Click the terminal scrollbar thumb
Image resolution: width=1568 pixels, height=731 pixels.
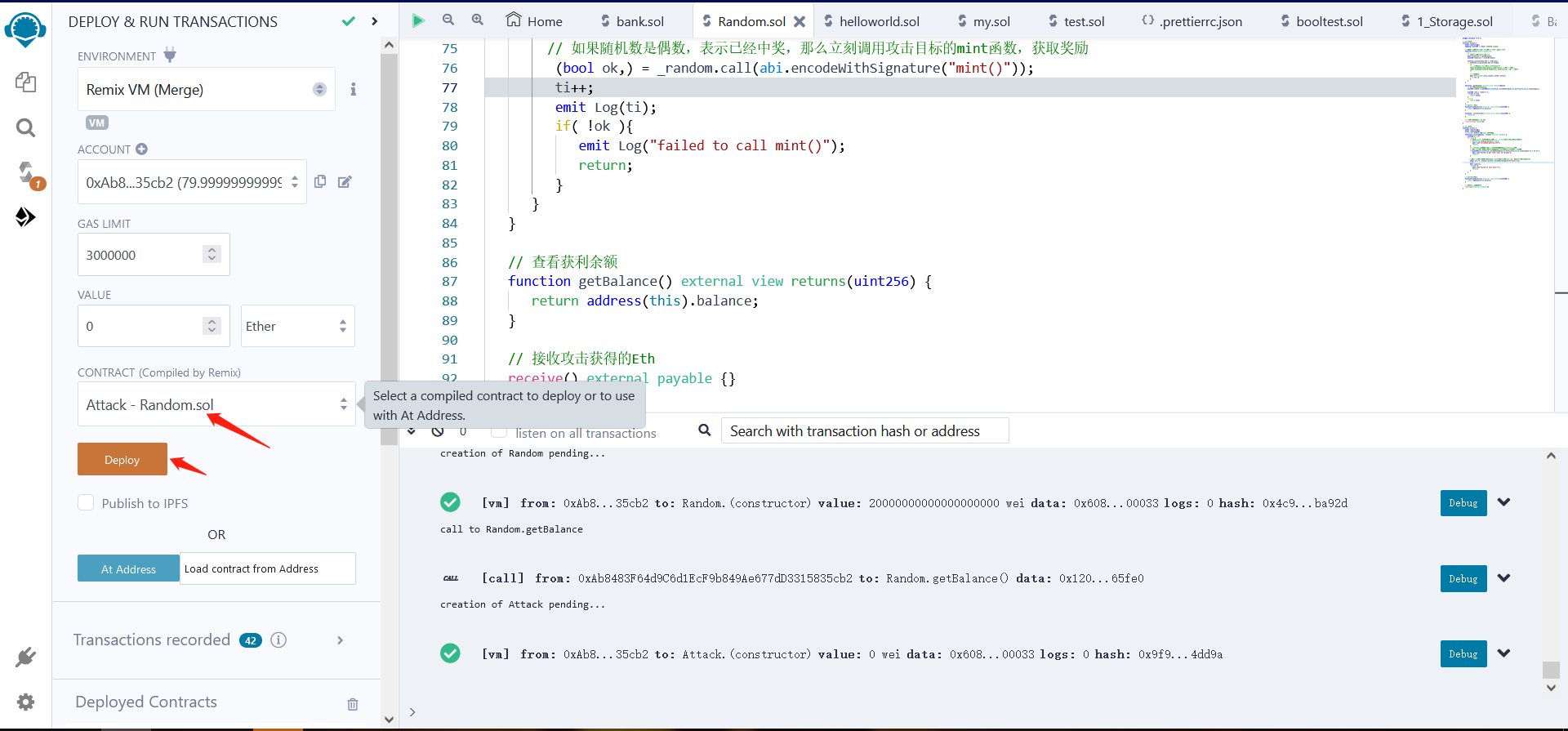1551,670
